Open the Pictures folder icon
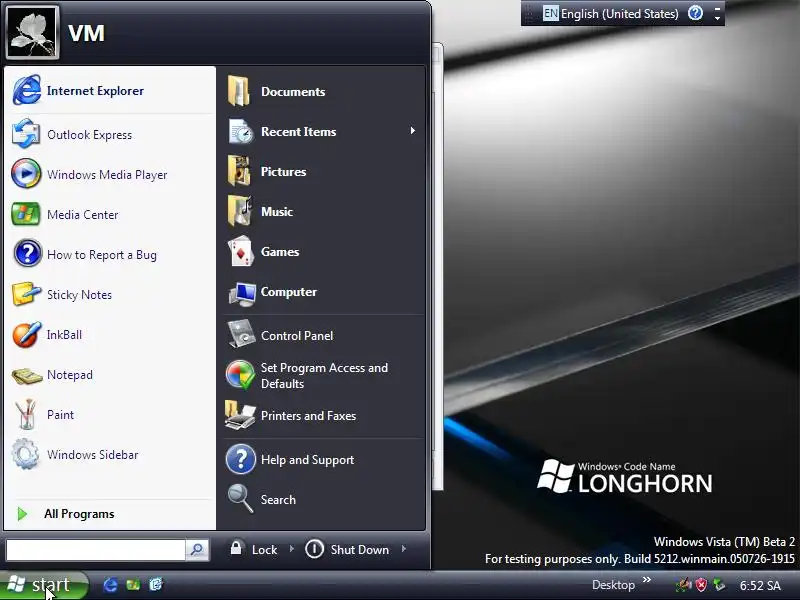 pyautogui.click(x=239, y=171)
